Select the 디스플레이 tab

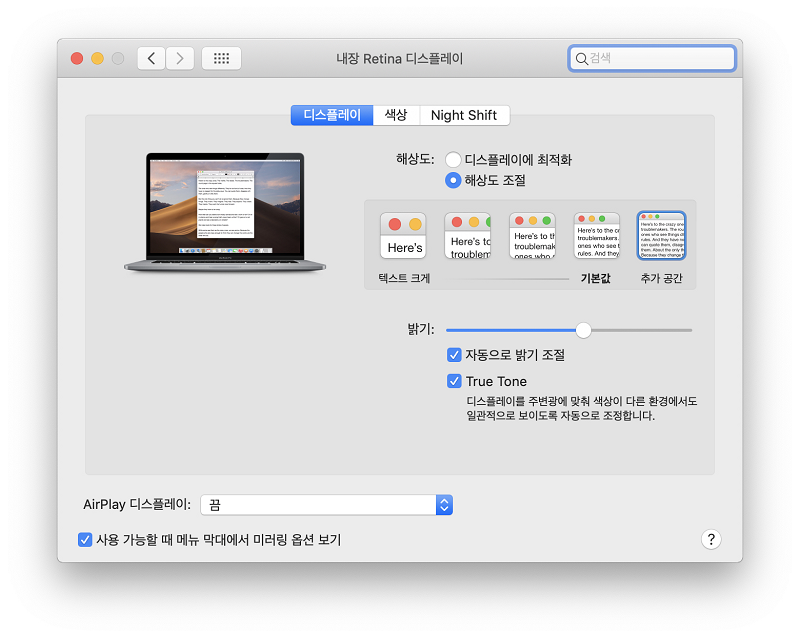[x=332, y=115]
